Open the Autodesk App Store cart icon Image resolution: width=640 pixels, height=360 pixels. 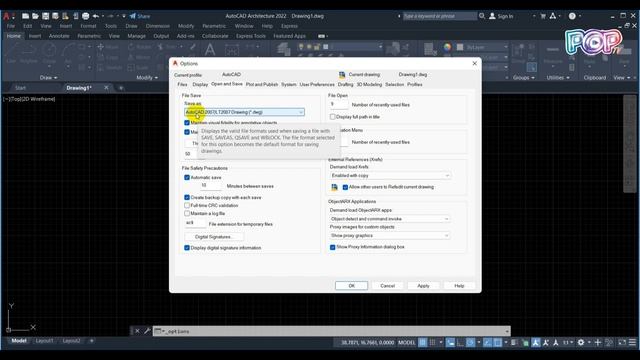(x=543, y=16)
